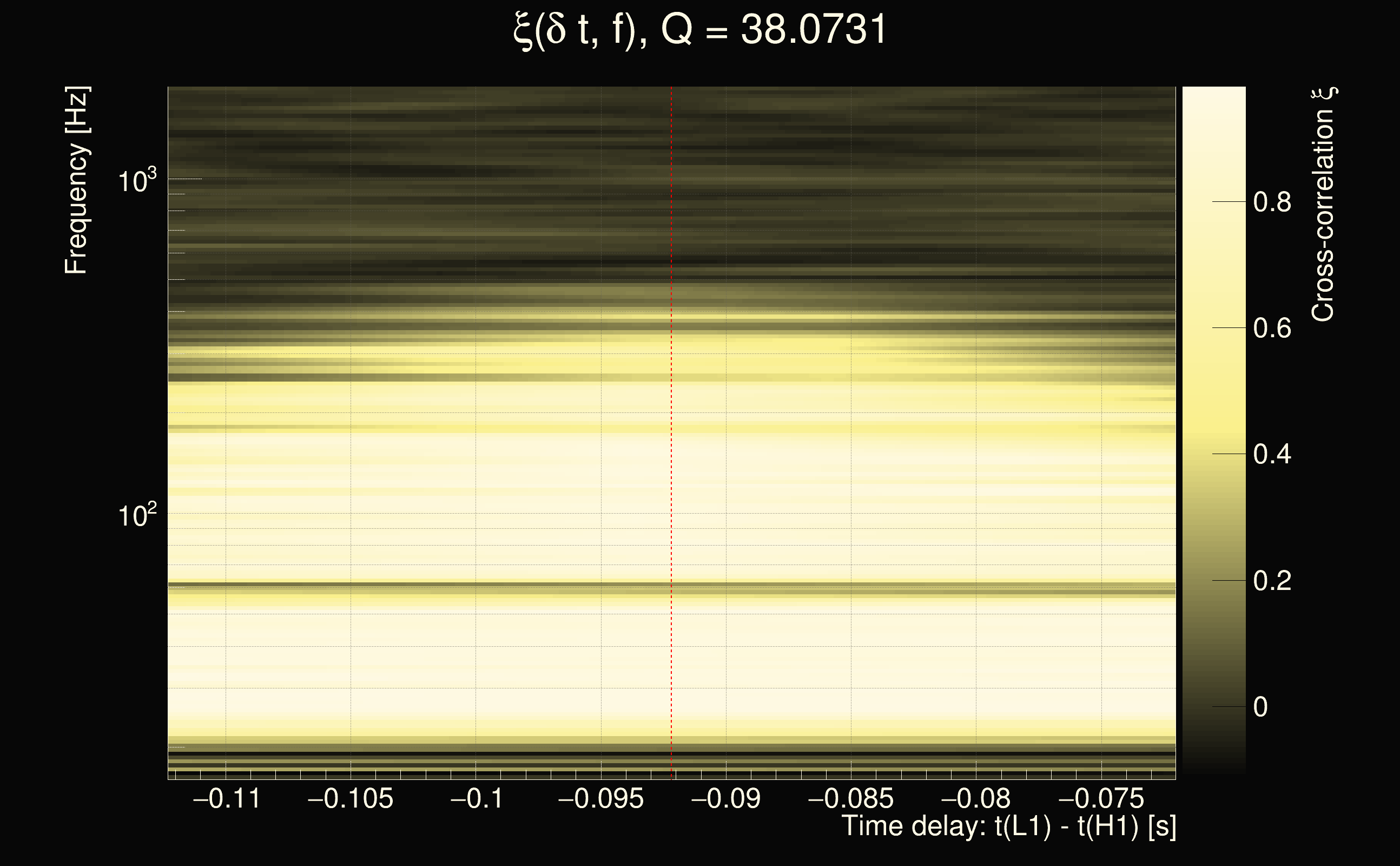Click the plot title ξ(δ t, f), Q = 38.0731
1400x866 pixels.
coord(699,30)
